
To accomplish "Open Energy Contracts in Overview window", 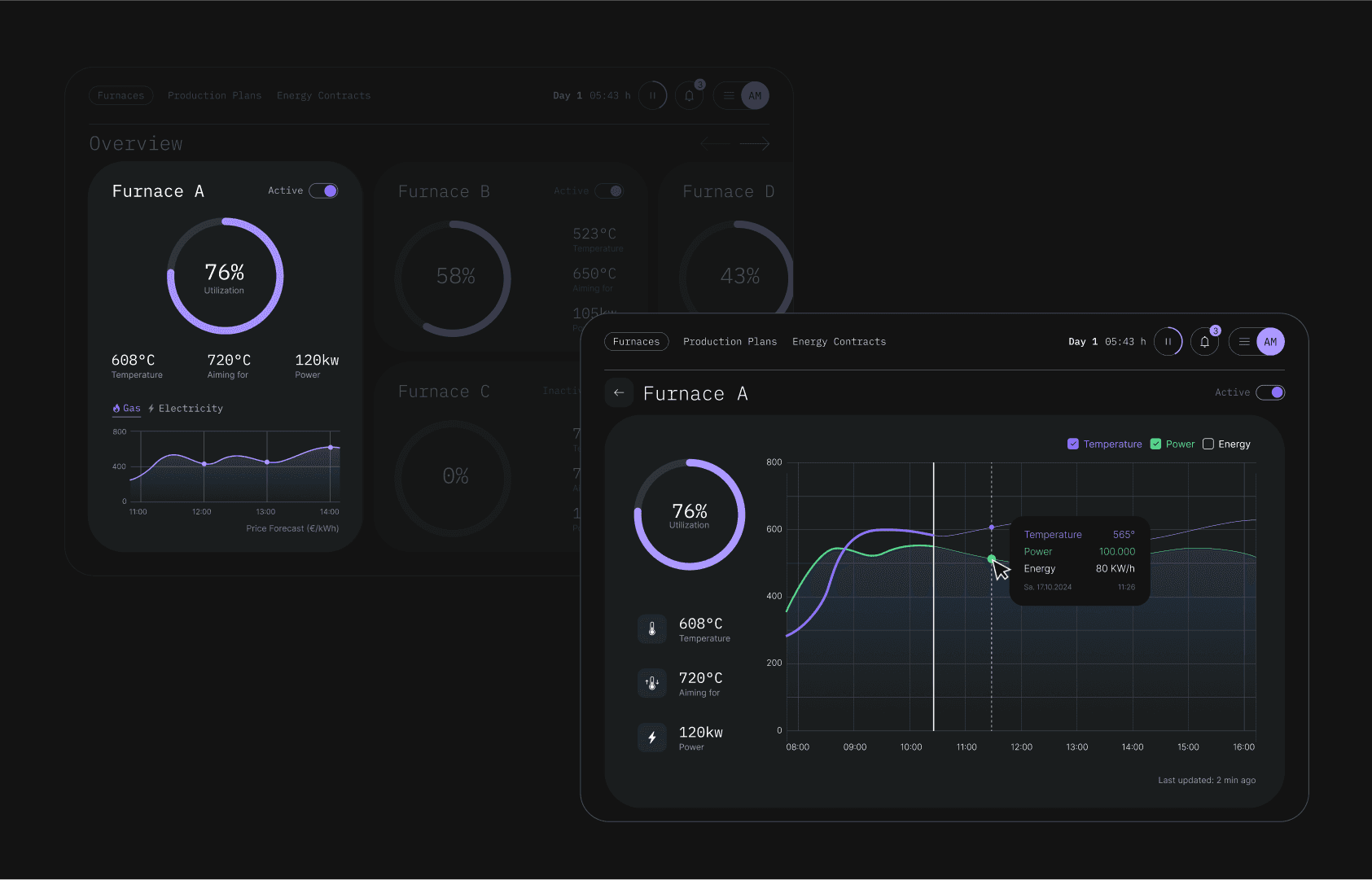I will 323,95.
